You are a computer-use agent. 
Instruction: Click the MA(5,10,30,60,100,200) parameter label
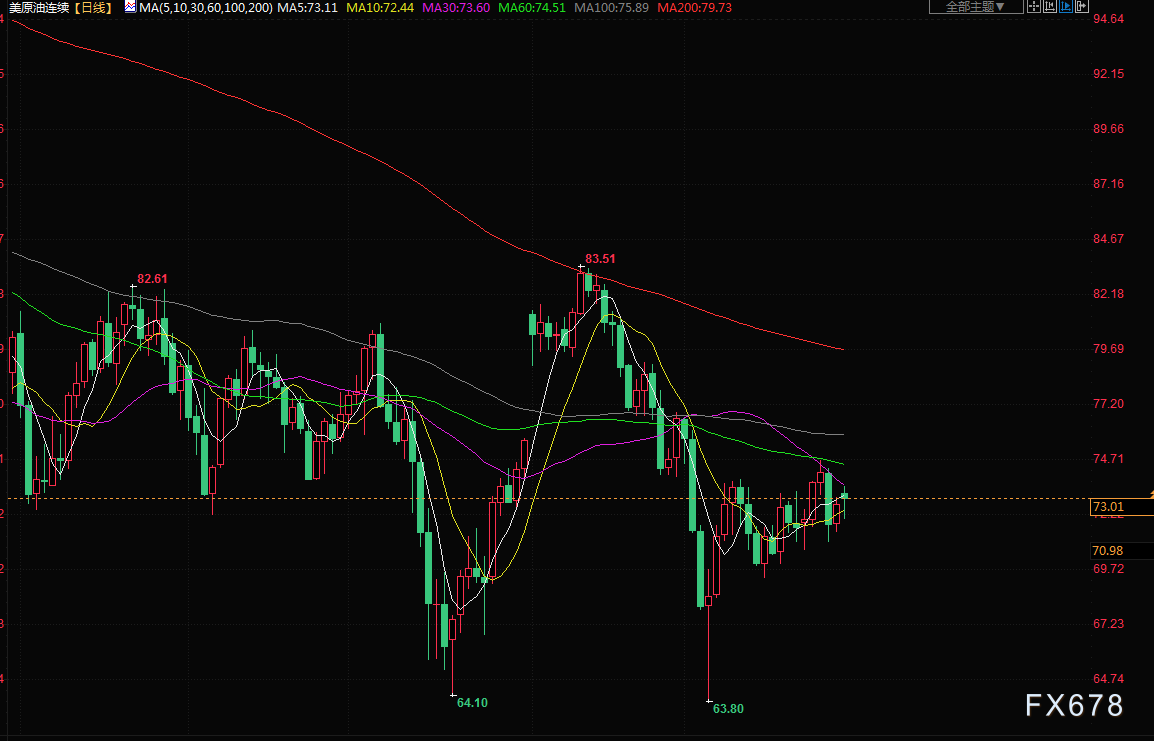(x=205, y=7)
